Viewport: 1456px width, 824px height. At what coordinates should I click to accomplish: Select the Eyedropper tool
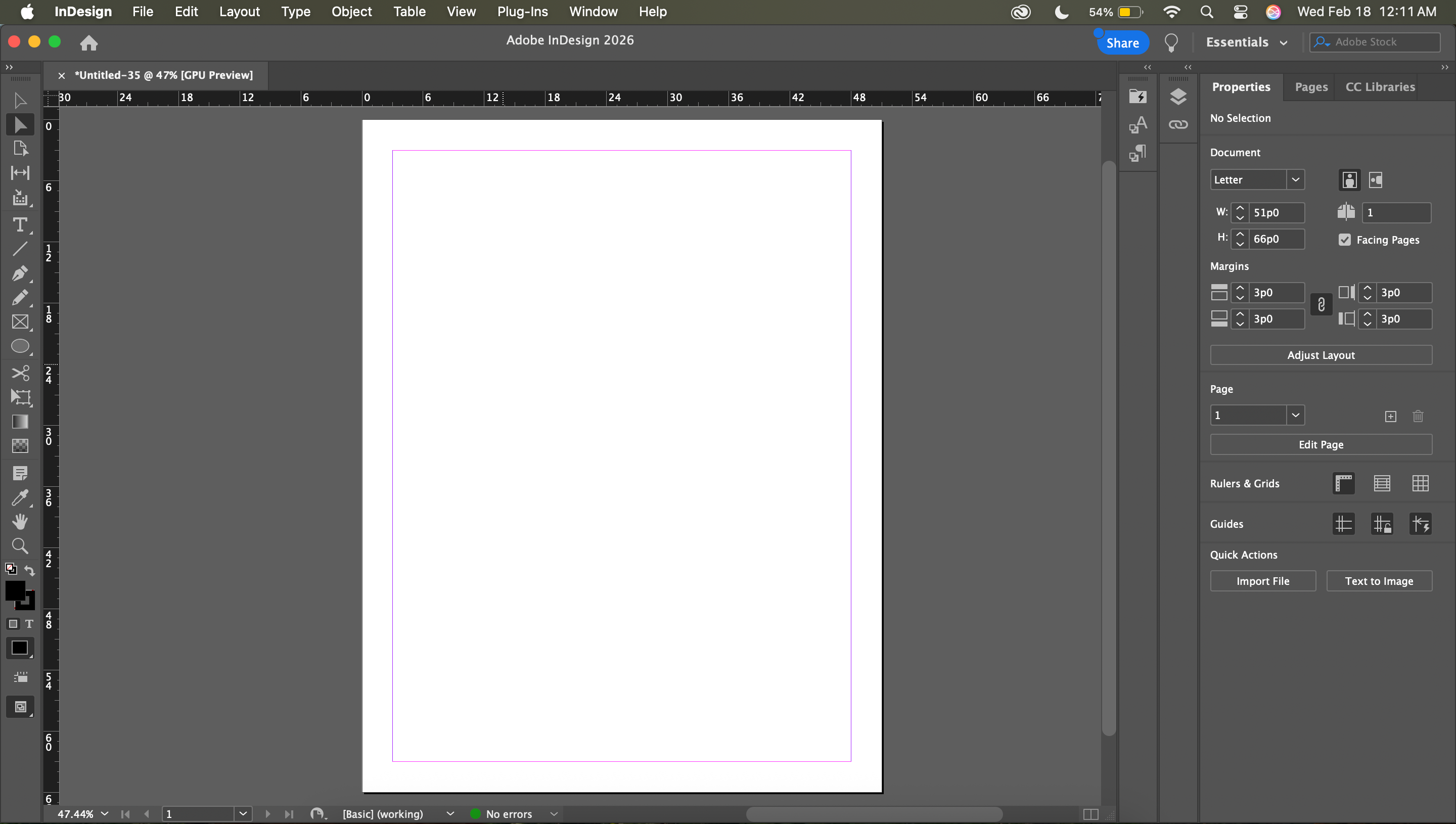pyautogui.click(x=20, y=497)
